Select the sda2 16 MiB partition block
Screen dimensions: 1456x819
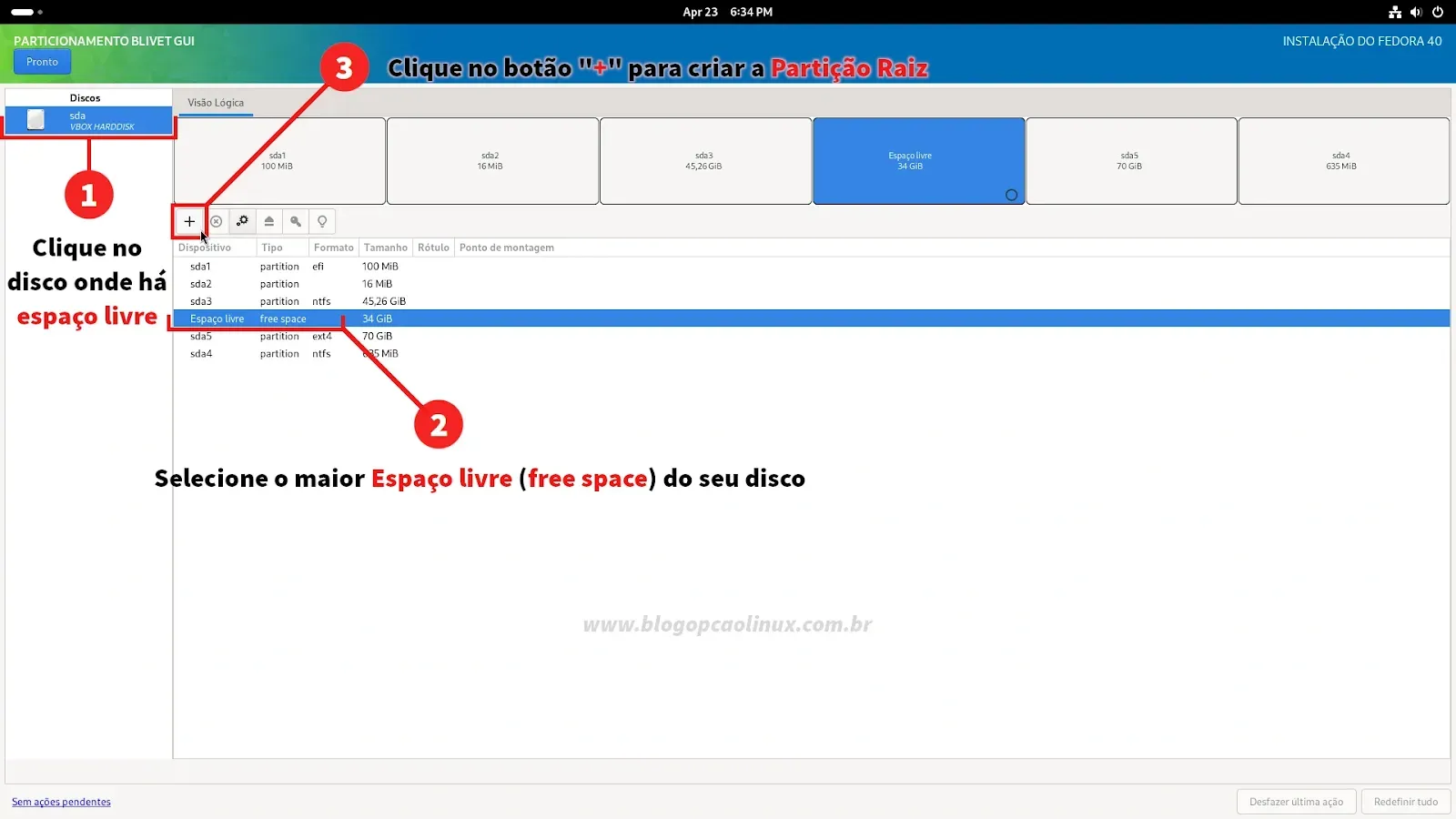492,161
